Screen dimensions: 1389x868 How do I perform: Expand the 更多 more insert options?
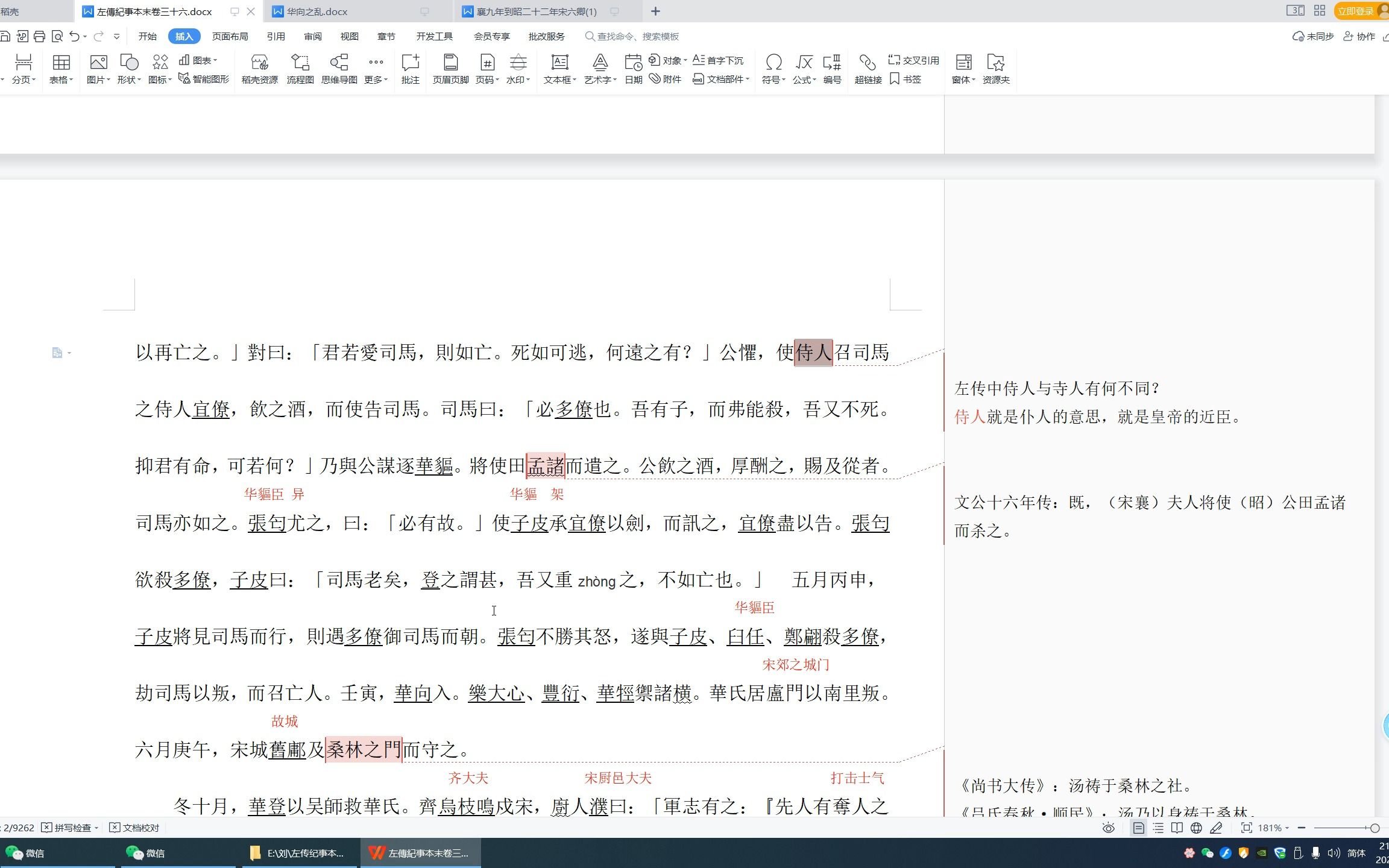coord(376,69)
